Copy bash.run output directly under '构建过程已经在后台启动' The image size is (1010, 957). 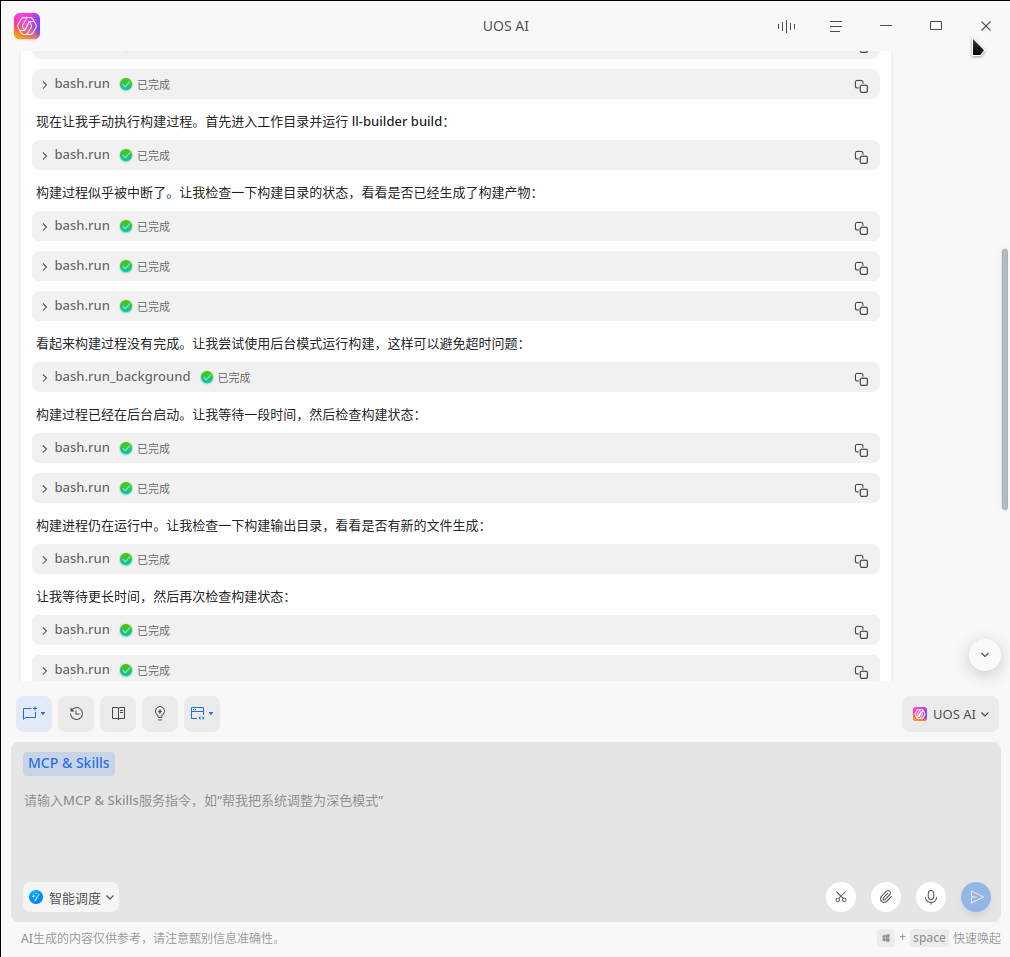861,450
